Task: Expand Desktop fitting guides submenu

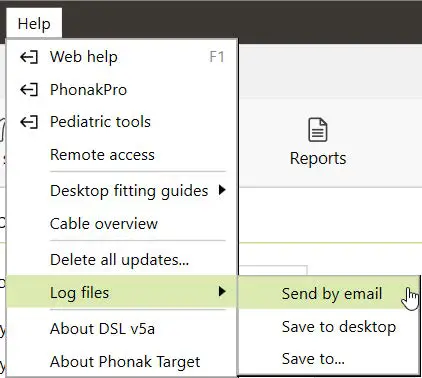Action: (x=122, y=191)
